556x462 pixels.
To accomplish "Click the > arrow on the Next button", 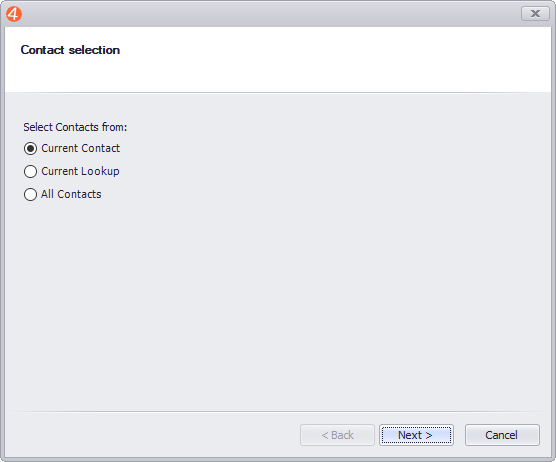I will [x=429, y=435].
